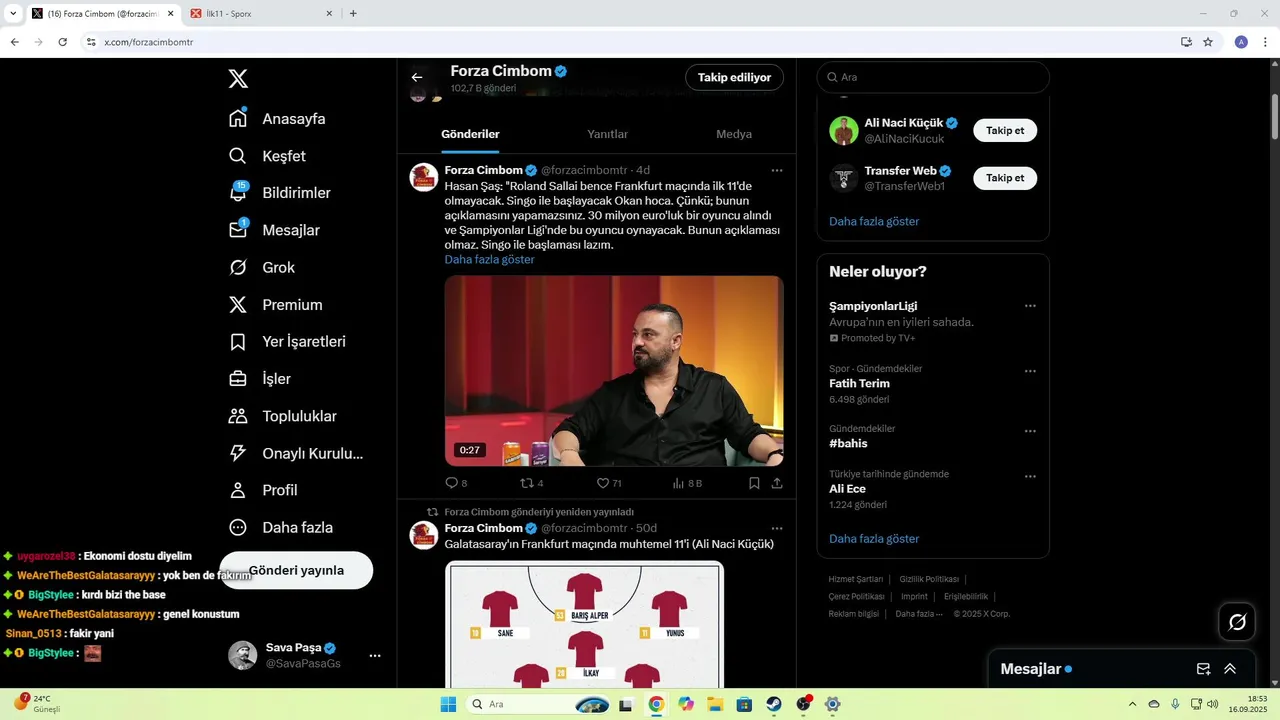
Task: Open @forzacimbomtr handle on first post
Action: coord(584,170)
